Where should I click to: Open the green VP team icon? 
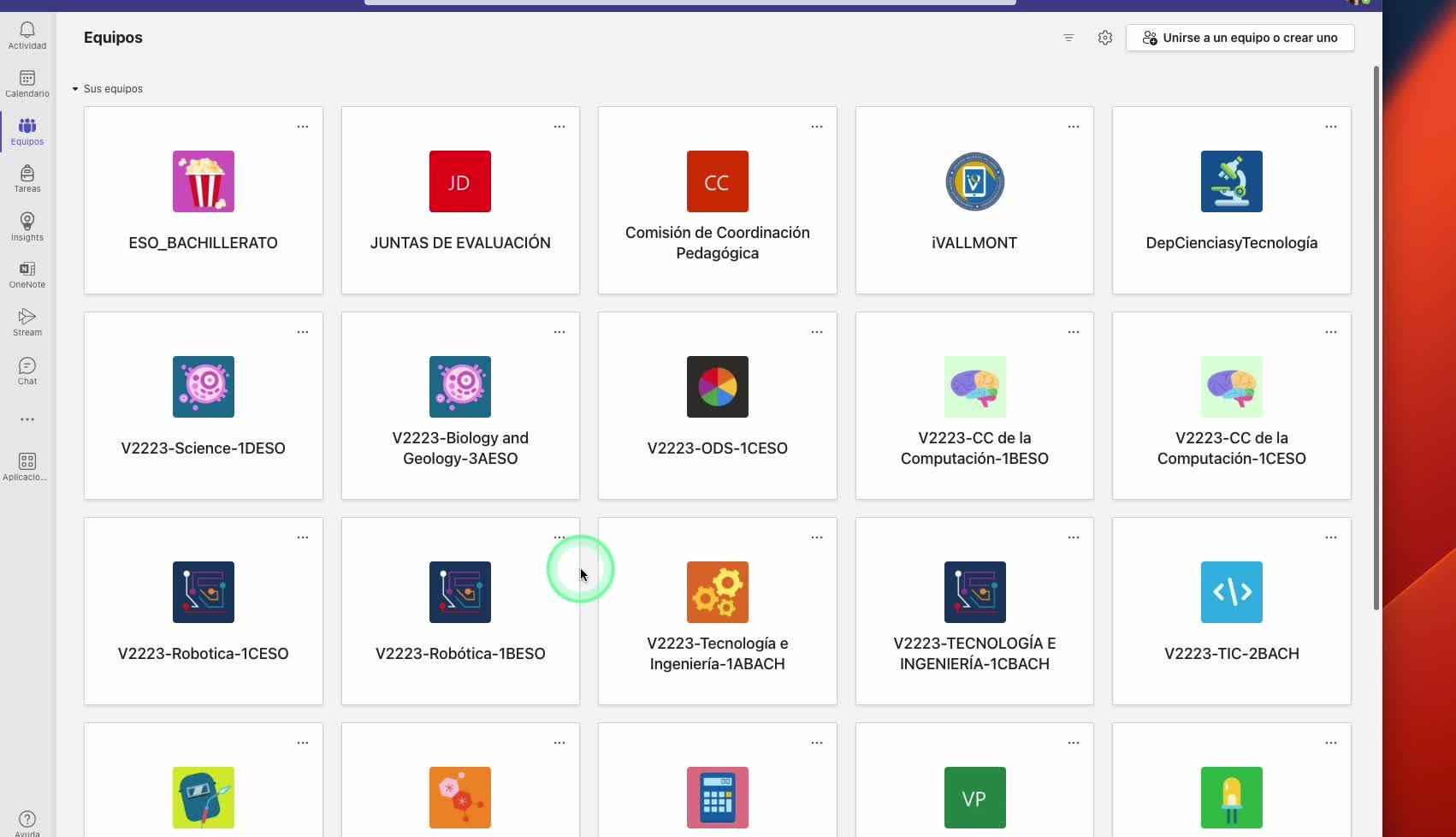pyautogui.click(x=975, y=798)
